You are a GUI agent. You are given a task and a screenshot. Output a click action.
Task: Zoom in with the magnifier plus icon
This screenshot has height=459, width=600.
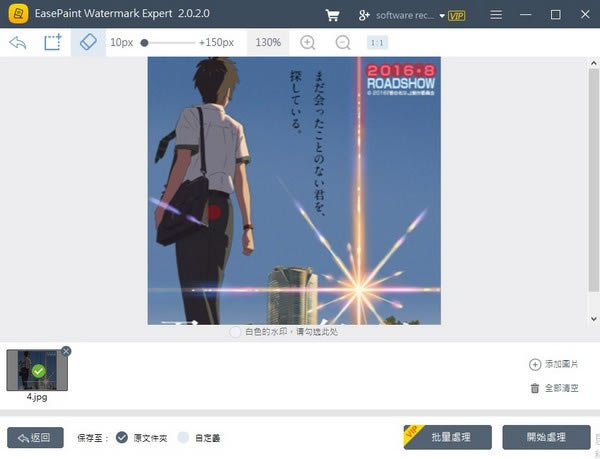click(308, 43)
